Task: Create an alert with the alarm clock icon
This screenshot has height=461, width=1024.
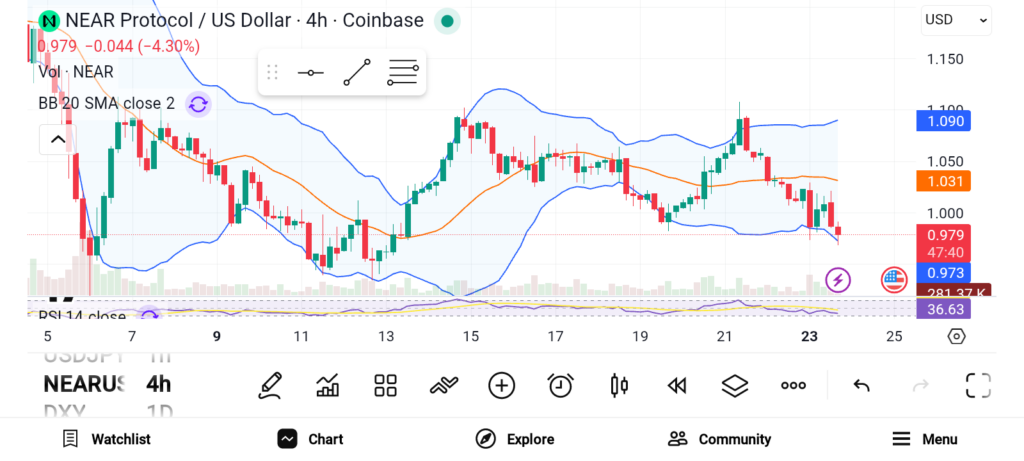Action: [560, 385]
